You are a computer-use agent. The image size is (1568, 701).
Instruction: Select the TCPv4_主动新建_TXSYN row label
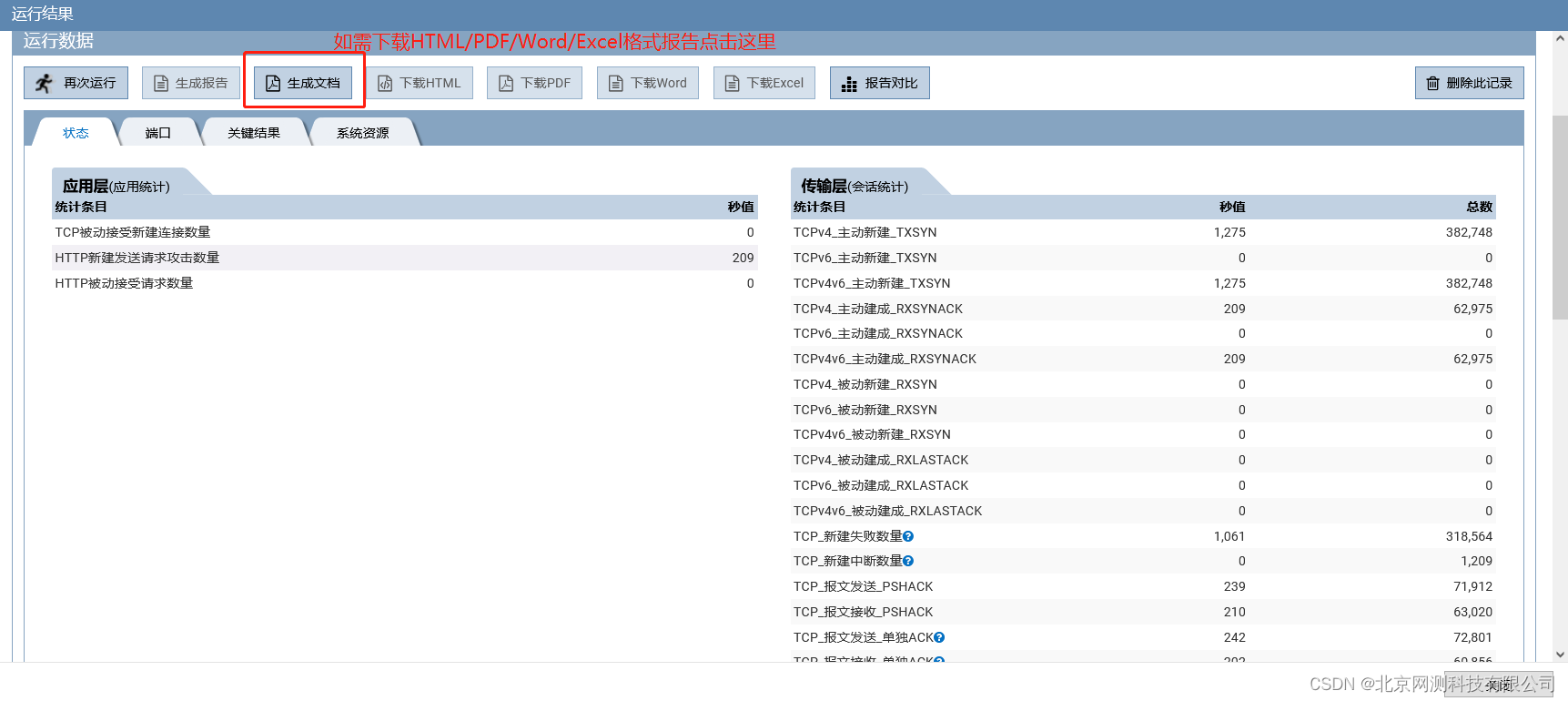coord(865,232)
